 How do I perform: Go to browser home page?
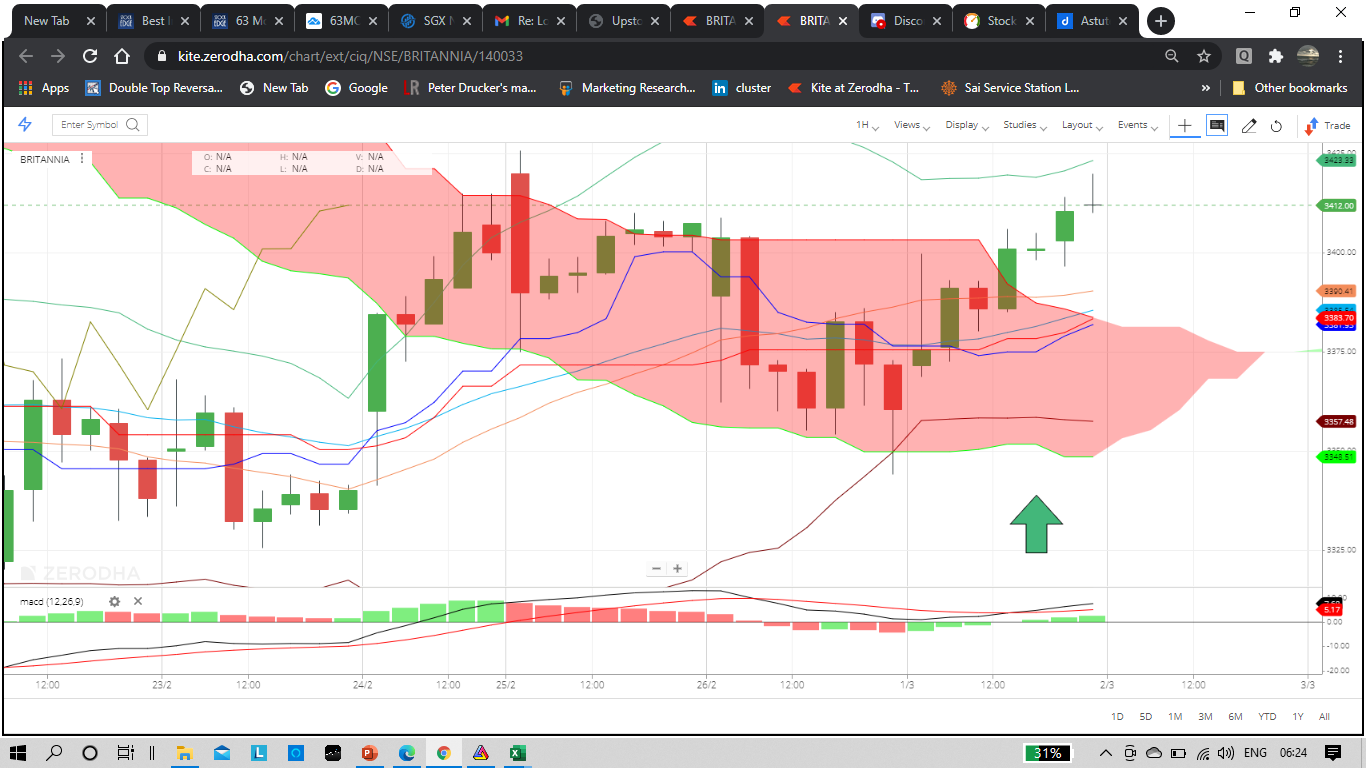(x=122, y=57)
